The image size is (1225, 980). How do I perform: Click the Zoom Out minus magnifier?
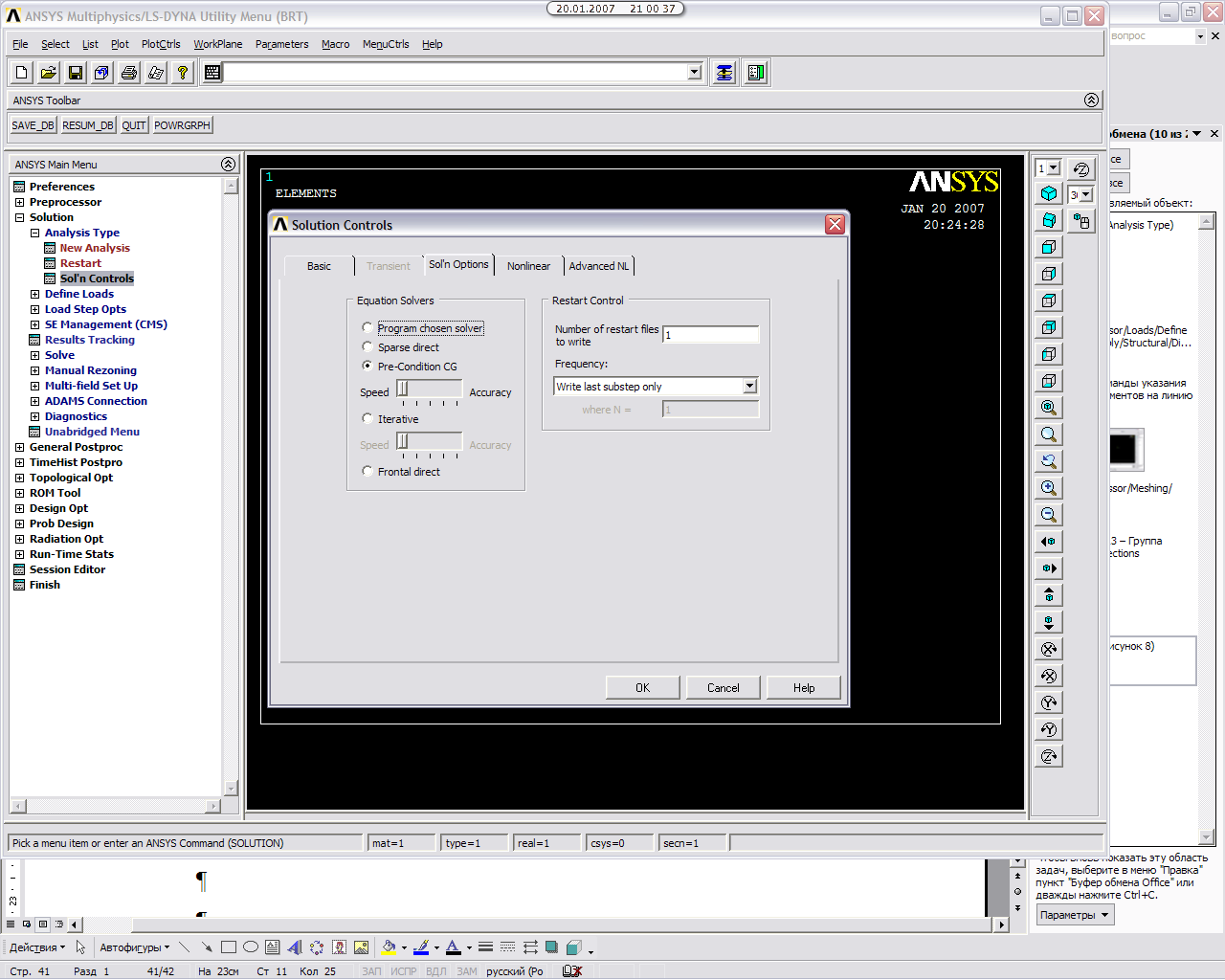[1049, 515]
